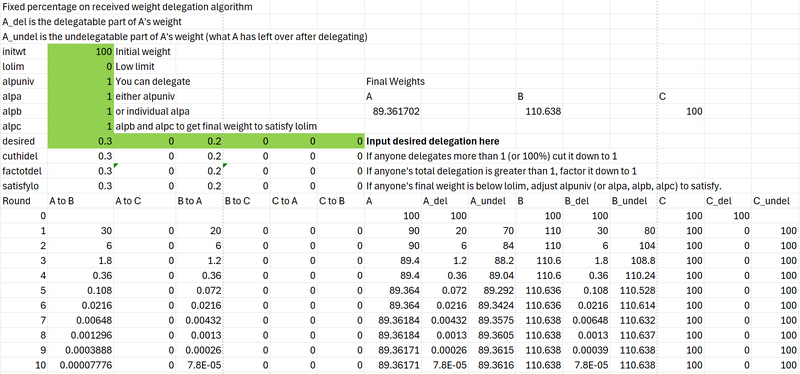
Task: Select round 10 A to B value 0.00007776
Action: (x=81, y=365)
